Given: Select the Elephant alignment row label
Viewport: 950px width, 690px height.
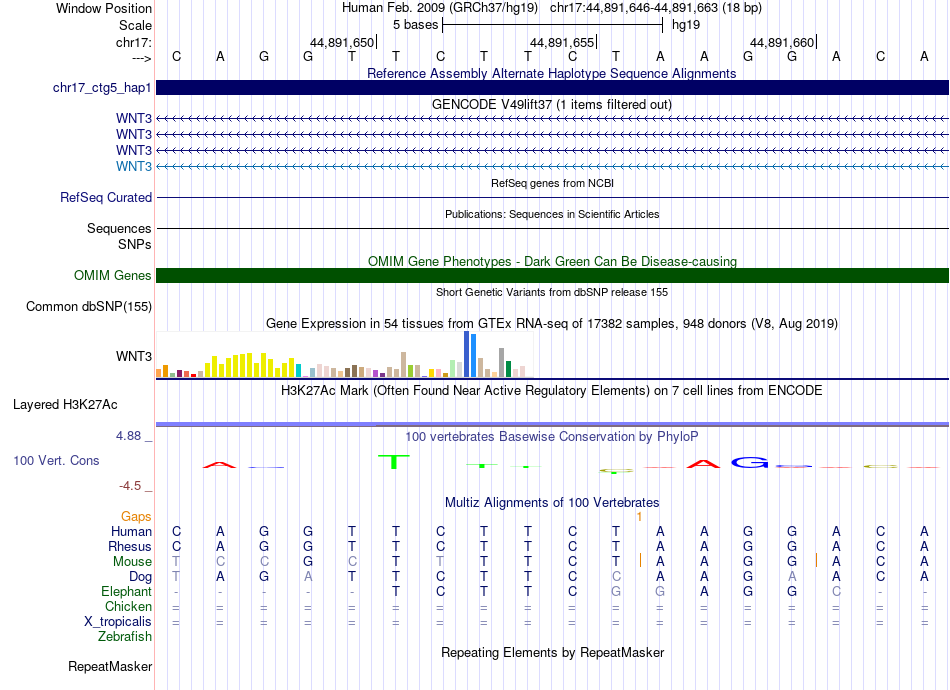Looking at the screenshot, I should click(x=127, y=592).
